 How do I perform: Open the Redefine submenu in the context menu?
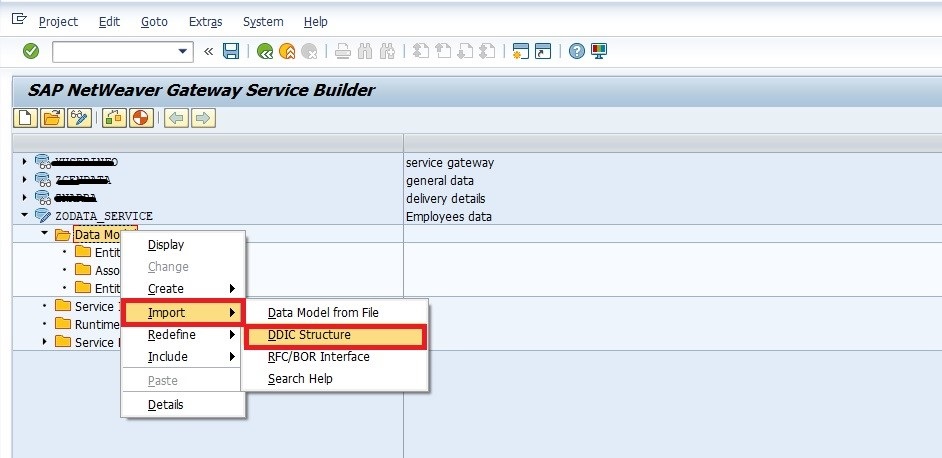click(183, 334)
